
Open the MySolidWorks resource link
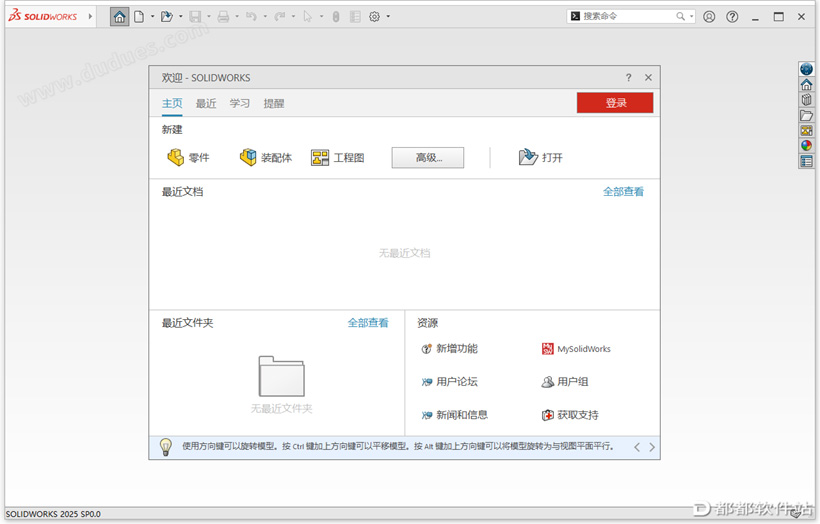tap(576, 349)
